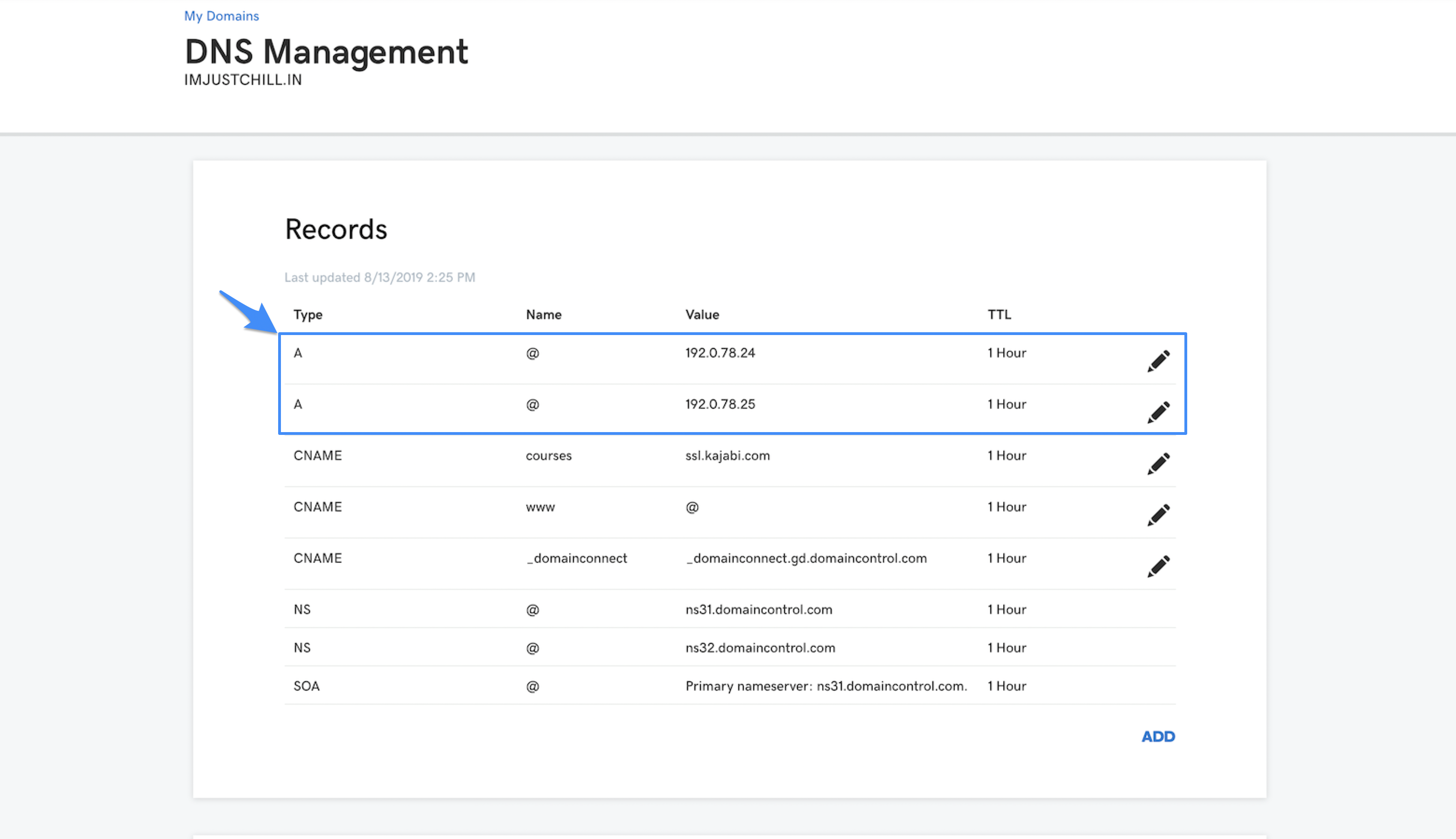1456x839 pixels.
Task: Click the ADD record button
Action: (x=1157, y=736)
